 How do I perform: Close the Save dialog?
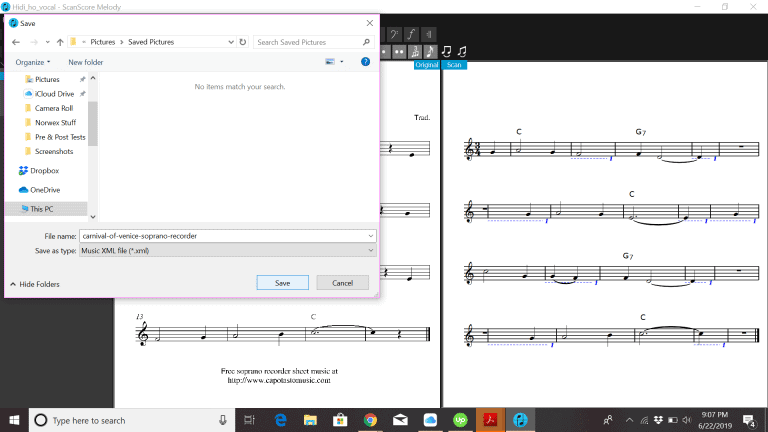(x=370, y=23)
